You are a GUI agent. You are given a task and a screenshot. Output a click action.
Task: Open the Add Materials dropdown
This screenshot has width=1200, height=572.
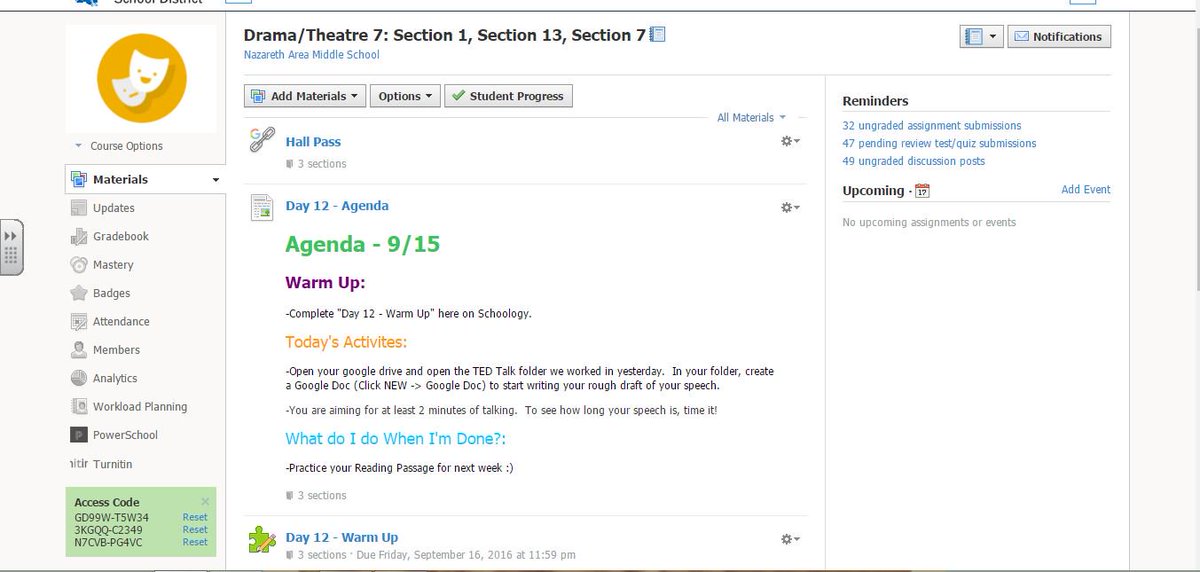click(305, 96)
